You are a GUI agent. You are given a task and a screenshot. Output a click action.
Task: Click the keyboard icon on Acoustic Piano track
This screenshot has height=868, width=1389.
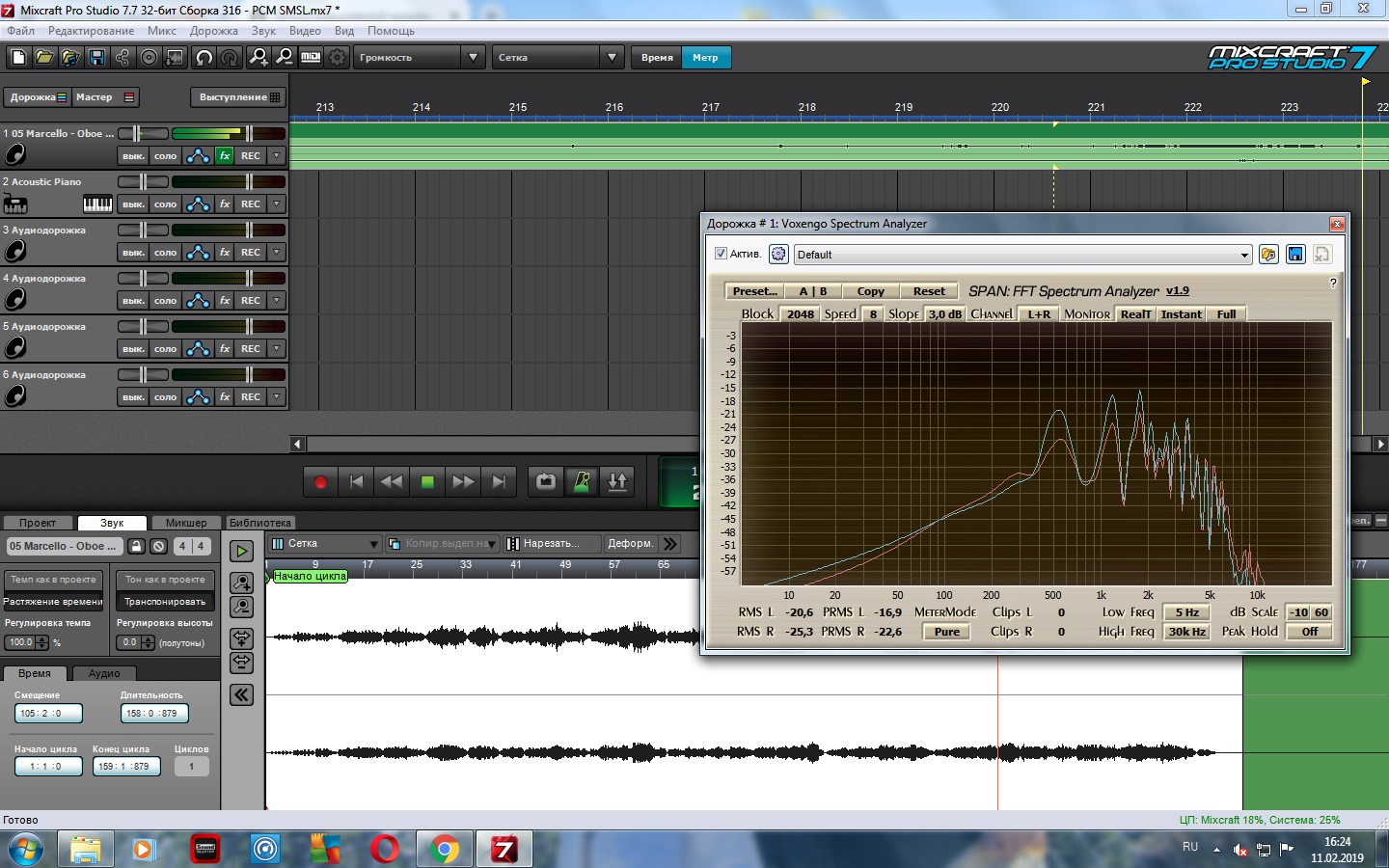click(x=97, y=203)
